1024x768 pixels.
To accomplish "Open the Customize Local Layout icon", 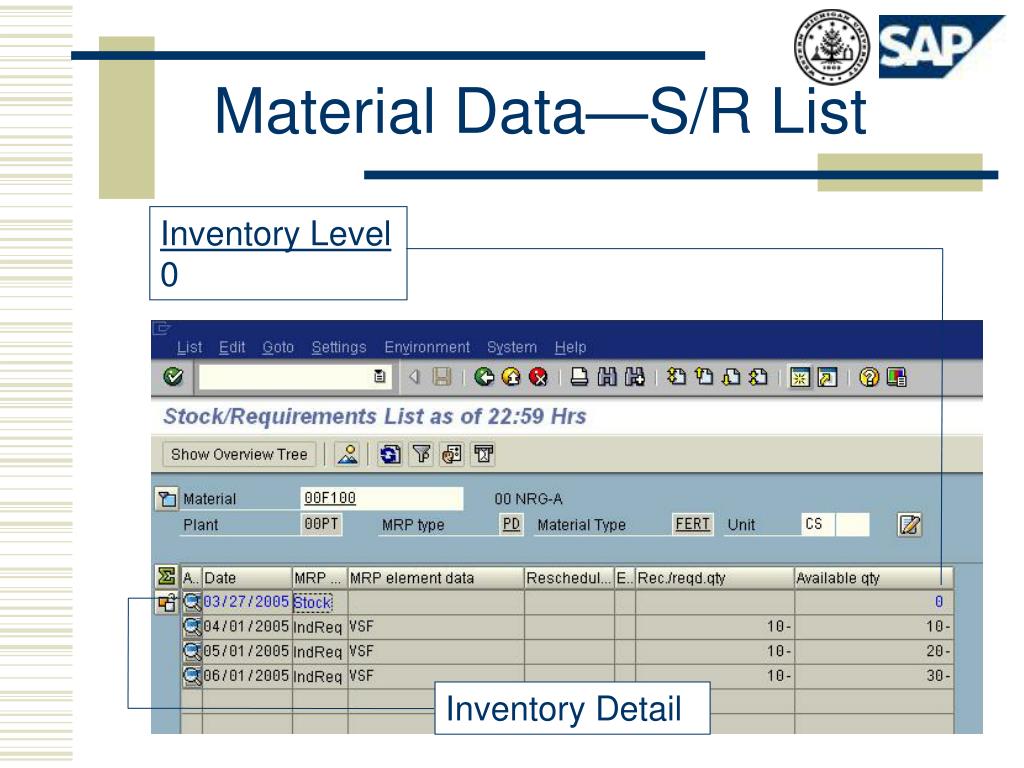I will [x=897, y=377].
